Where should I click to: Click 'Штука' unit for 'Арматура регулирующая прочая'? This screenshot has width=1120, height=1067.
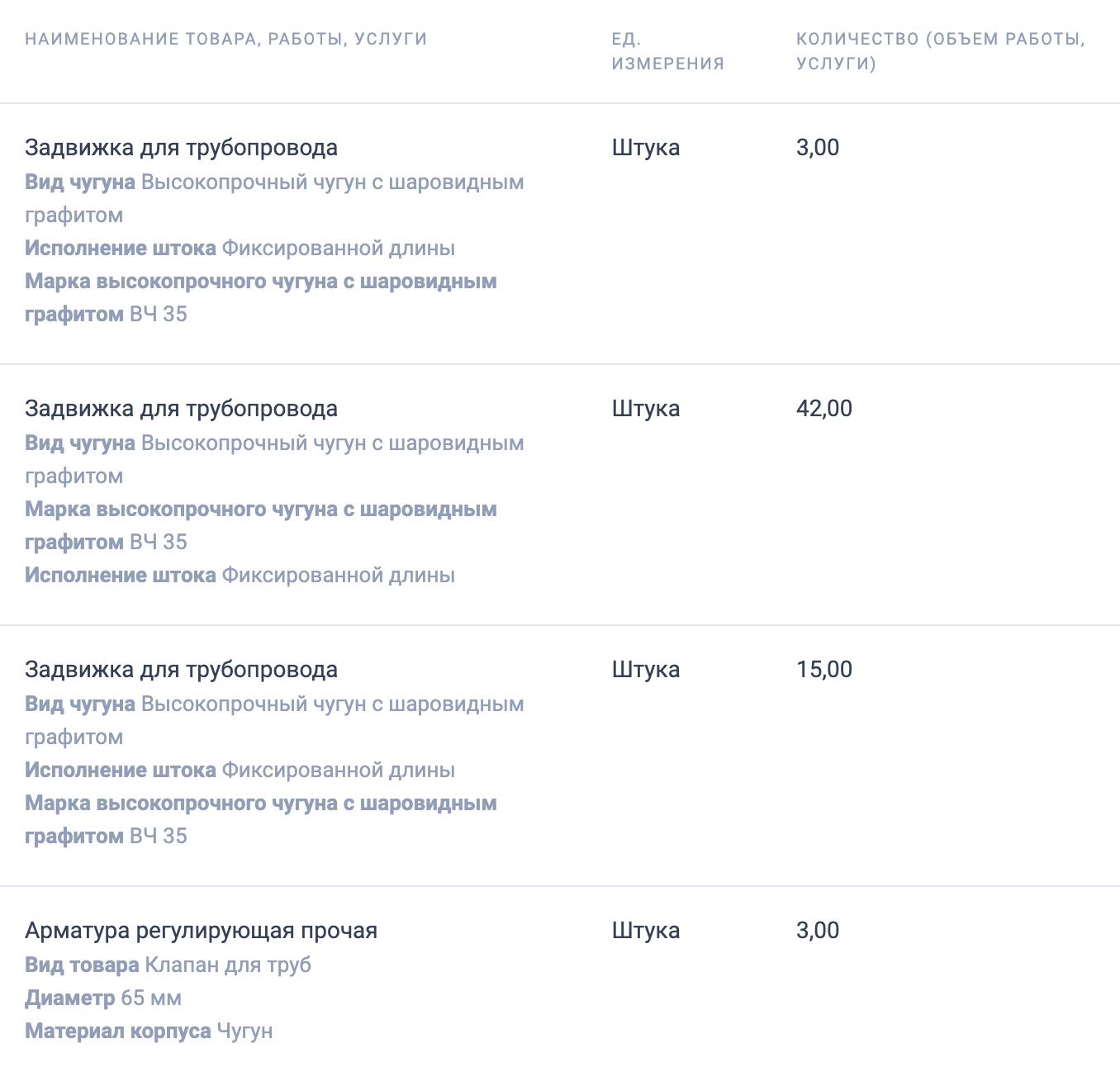click(645, 931)
